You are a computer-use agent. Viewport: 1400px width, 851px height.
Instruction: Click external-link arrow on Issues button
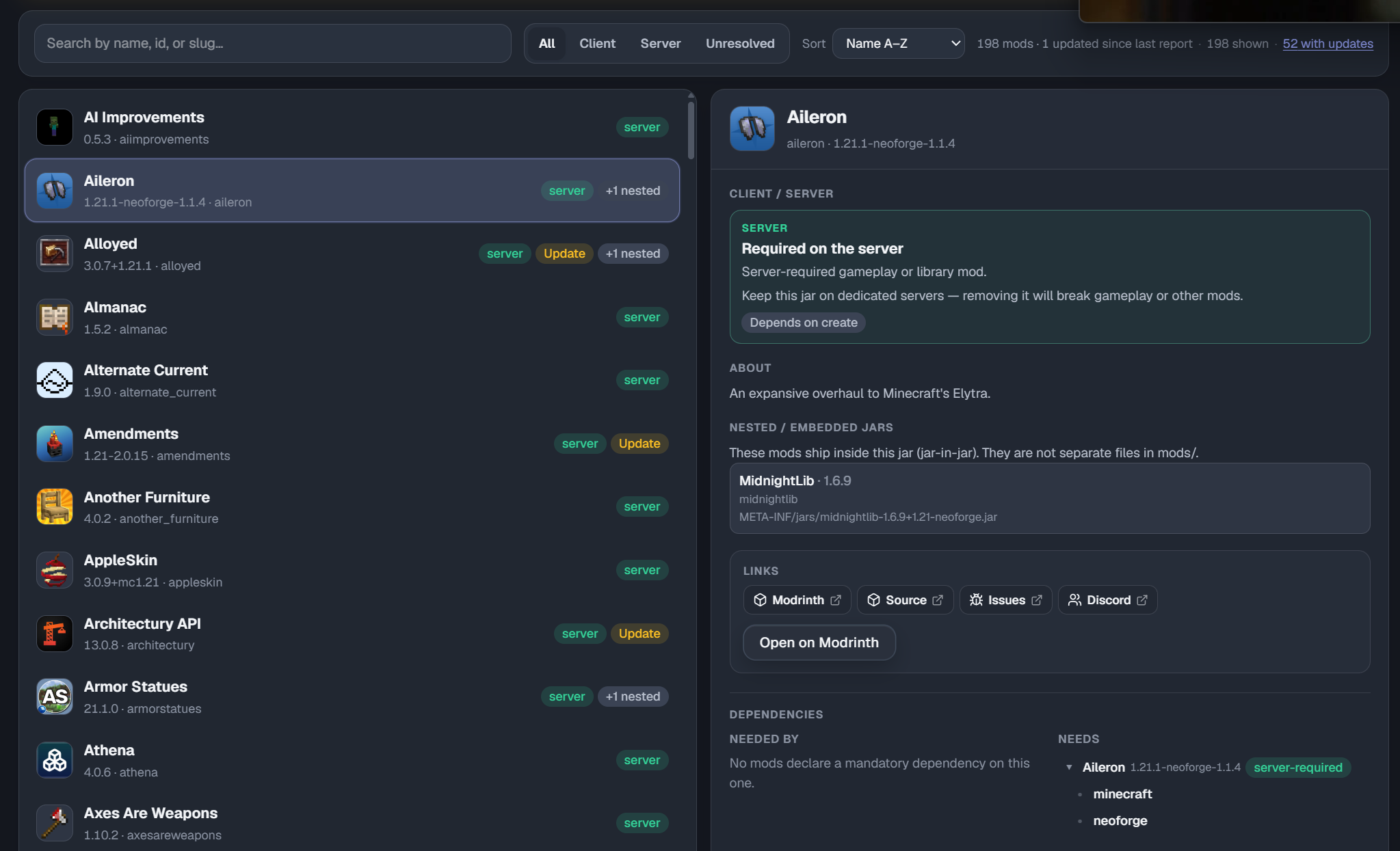click(x=1037, y=600)
